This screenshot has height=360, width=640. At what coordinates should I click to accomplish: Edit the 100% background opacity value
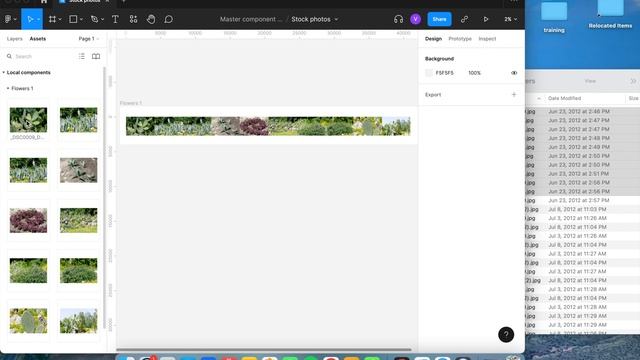pyautogui.click(x=474, y=73)
